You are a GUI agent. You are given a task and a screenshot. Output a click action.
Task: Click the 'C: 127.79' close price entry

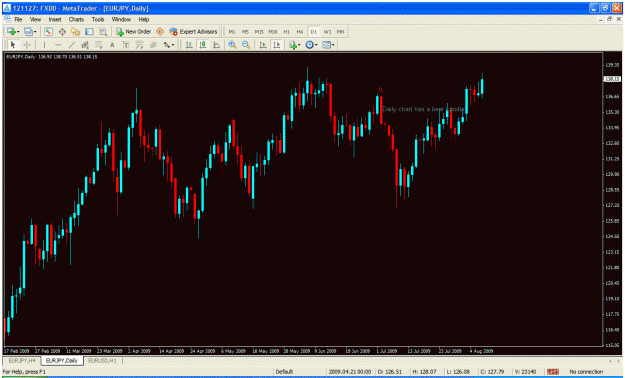click(493, 372)
